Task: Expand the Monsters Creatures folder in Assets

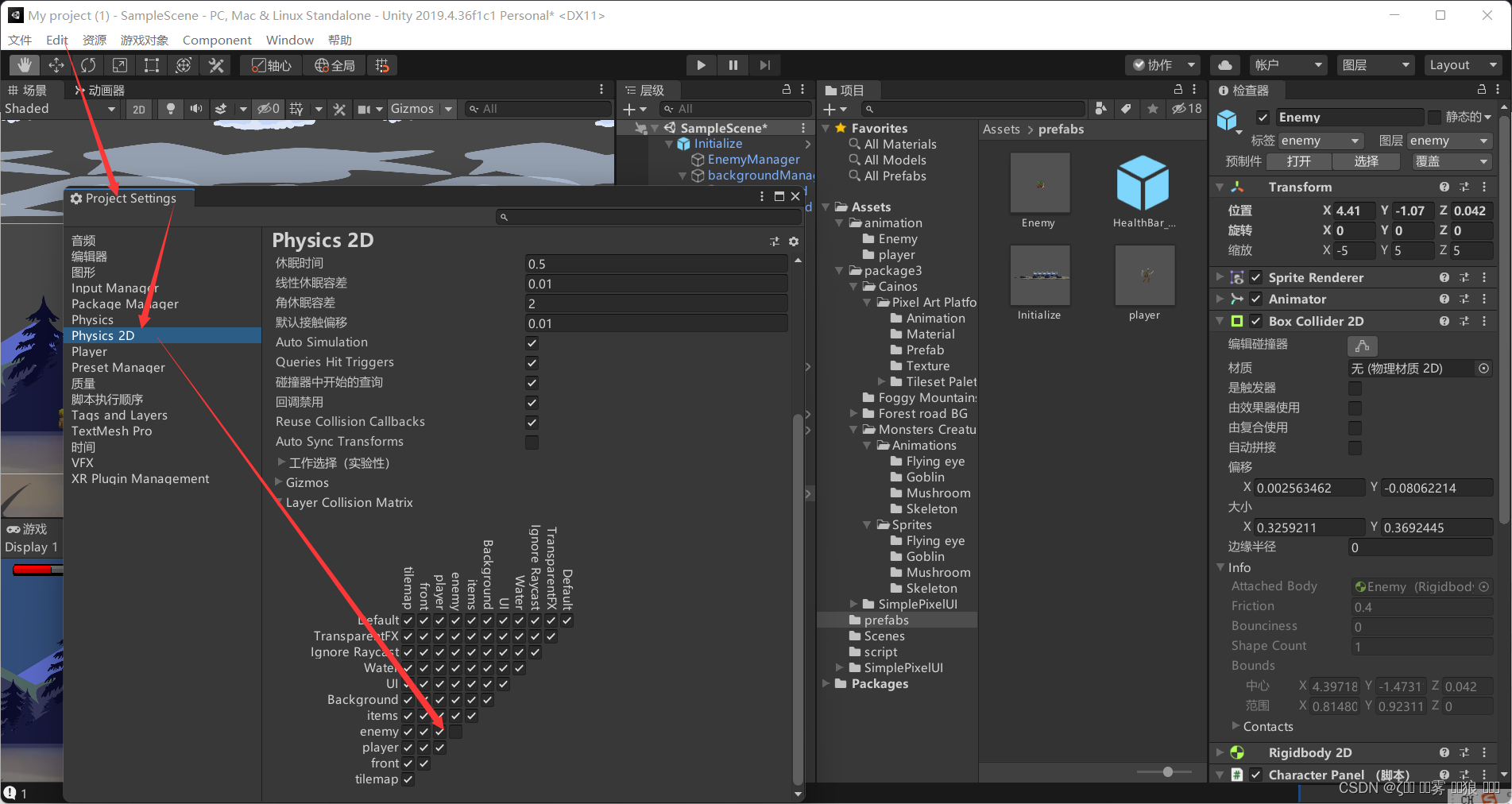Action: [x=853, y=429]
